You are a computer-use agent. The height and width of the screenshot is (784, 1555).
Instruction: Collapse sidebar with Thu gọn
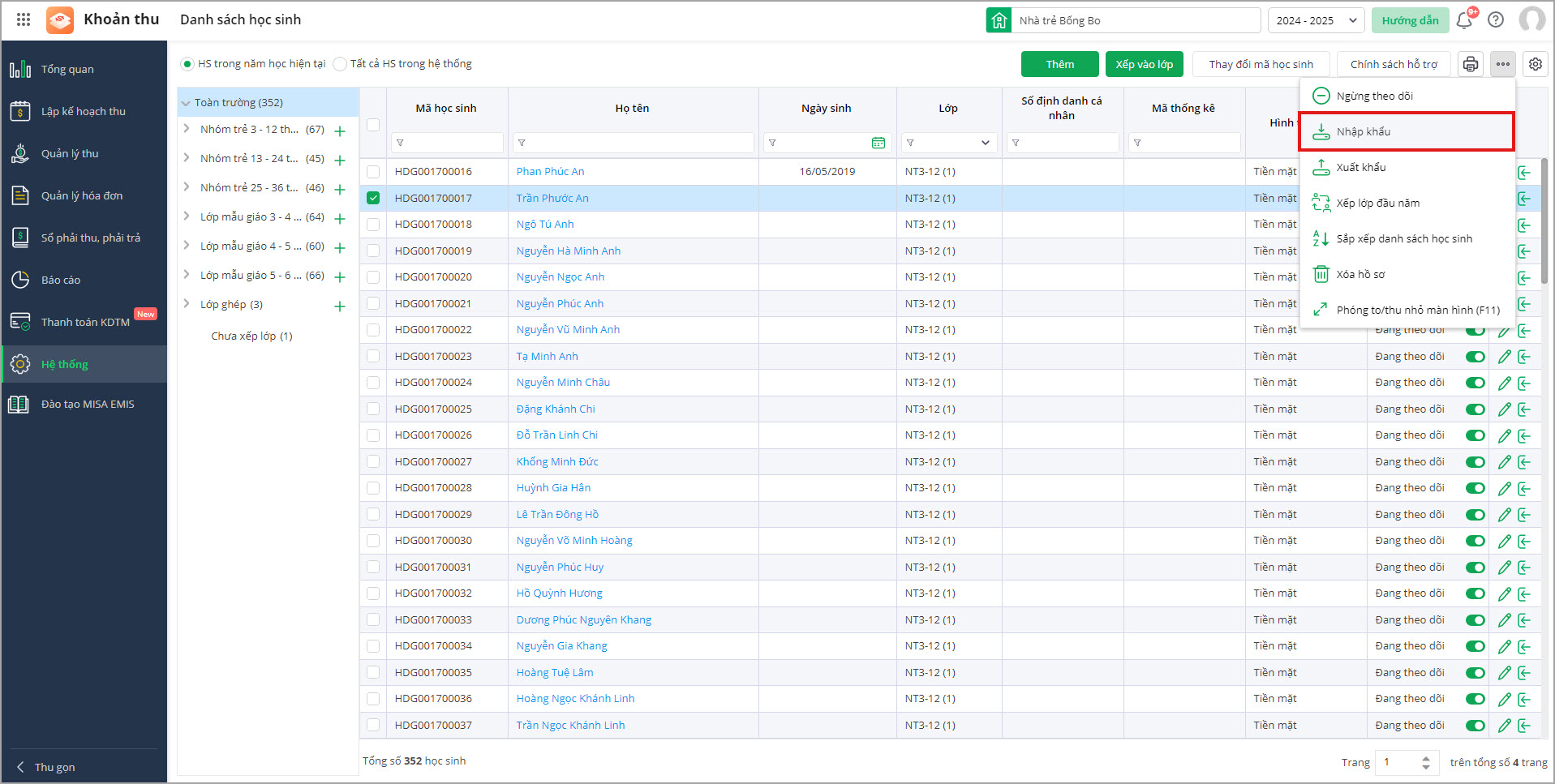(x=47, y=767)
